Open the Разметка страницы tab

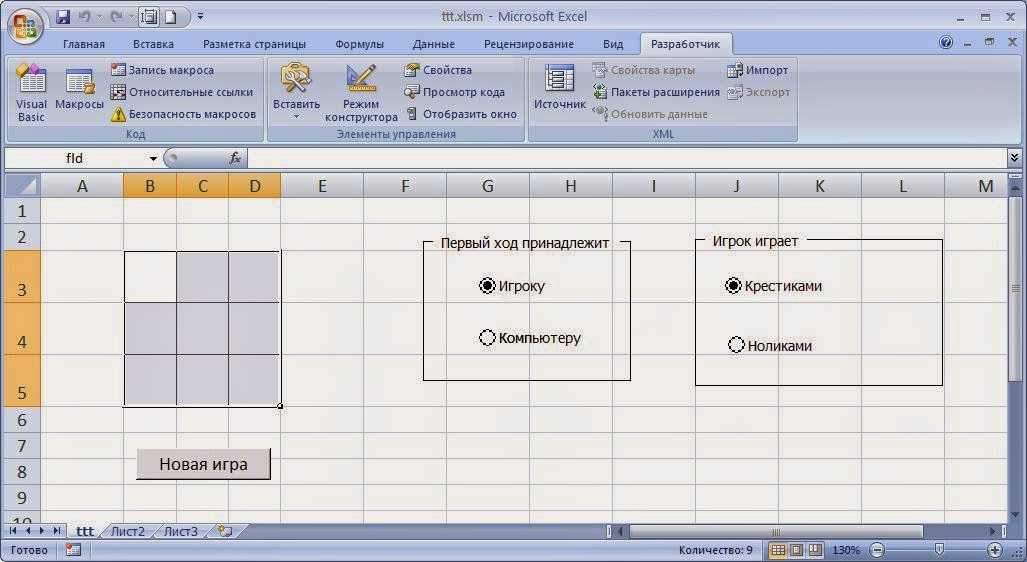pos(254,44)
